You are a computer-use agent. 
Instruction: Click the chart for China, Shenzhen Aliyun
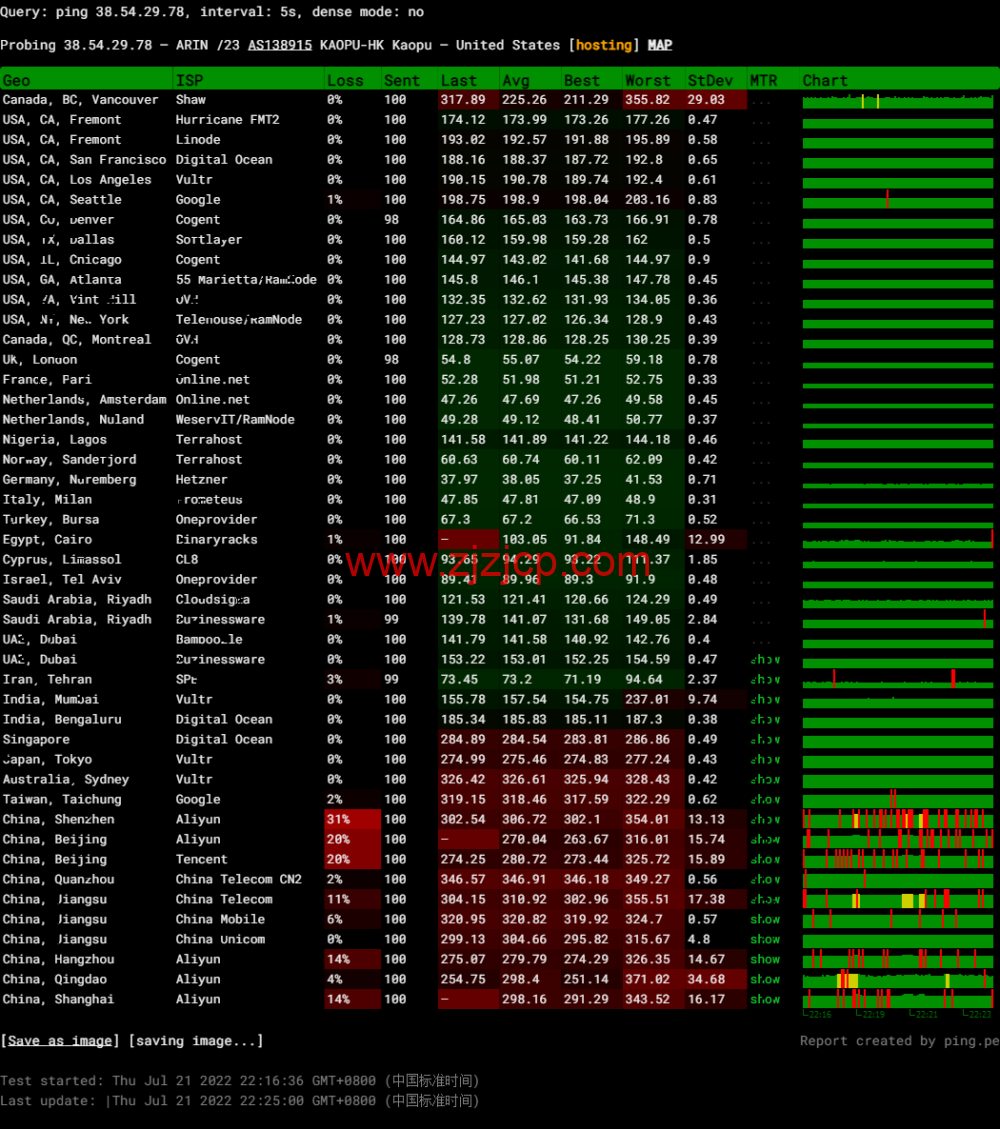pyautogui.click(x=897, y=820)
